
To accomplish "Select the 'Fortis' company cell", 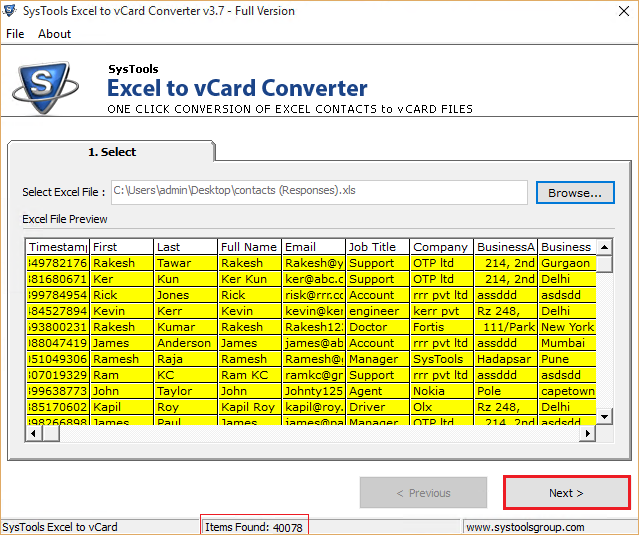I will (x=441, y=327).
